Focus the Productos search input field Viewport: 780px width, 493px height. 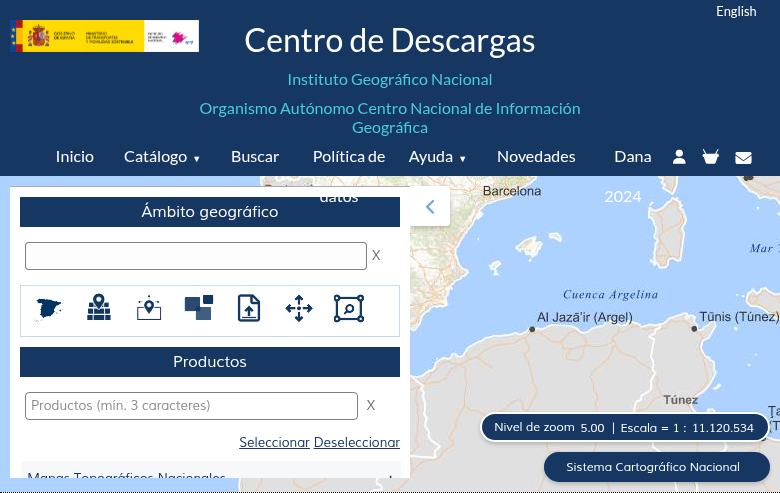(191, 406)
